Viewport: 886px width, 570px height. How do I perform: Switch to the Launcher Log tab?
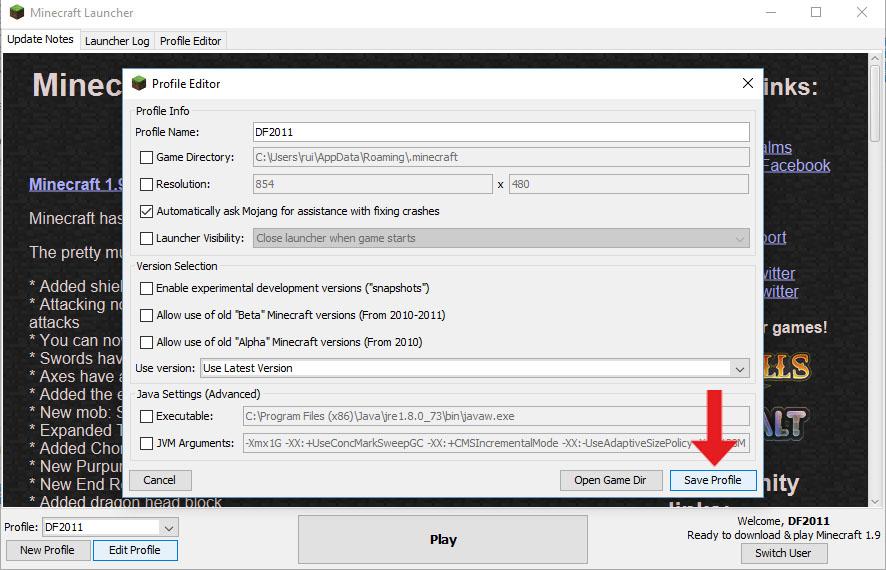point(117,41)
